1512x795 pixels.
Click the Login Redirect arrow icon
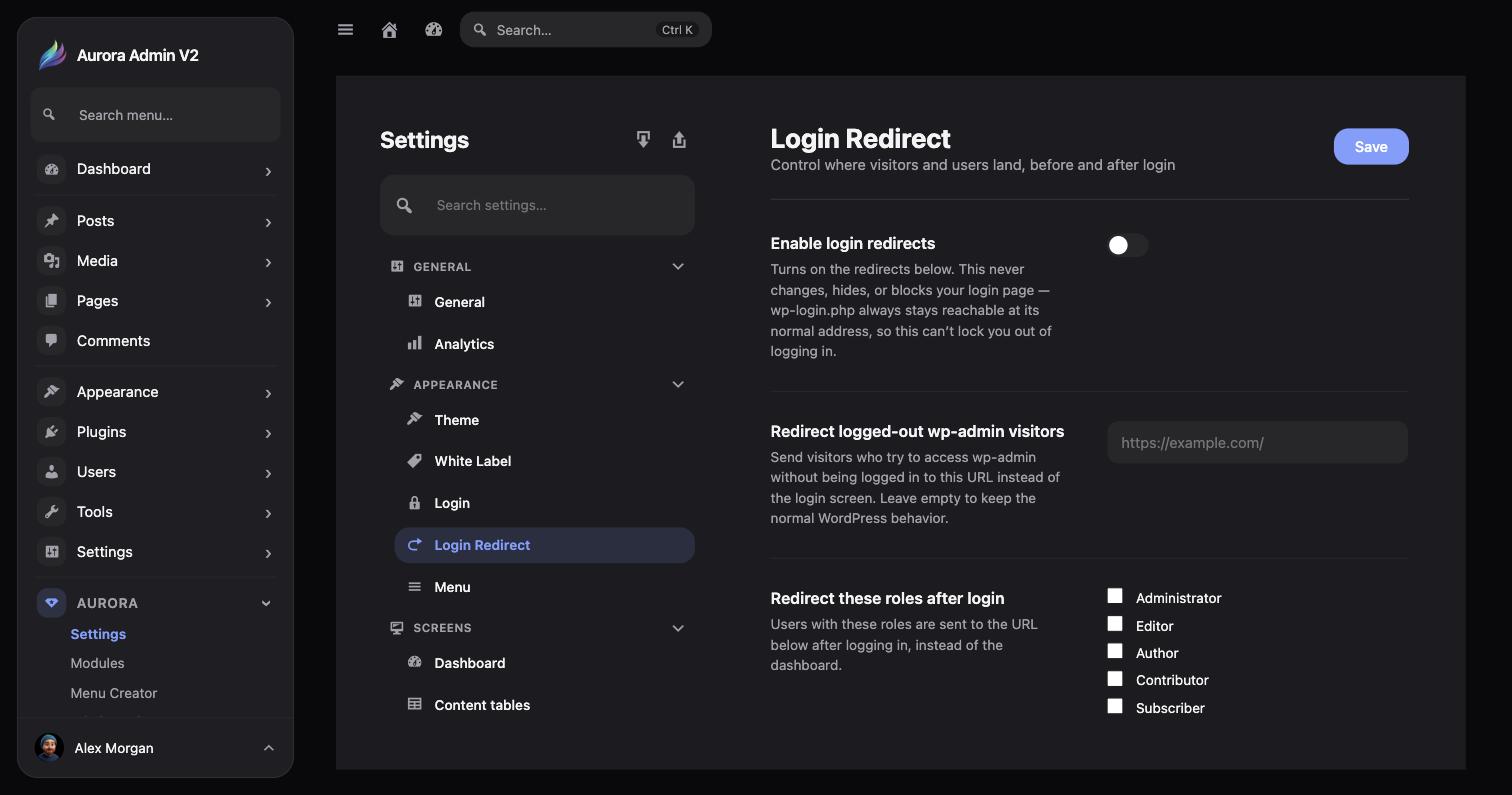(x=415, y=544)
